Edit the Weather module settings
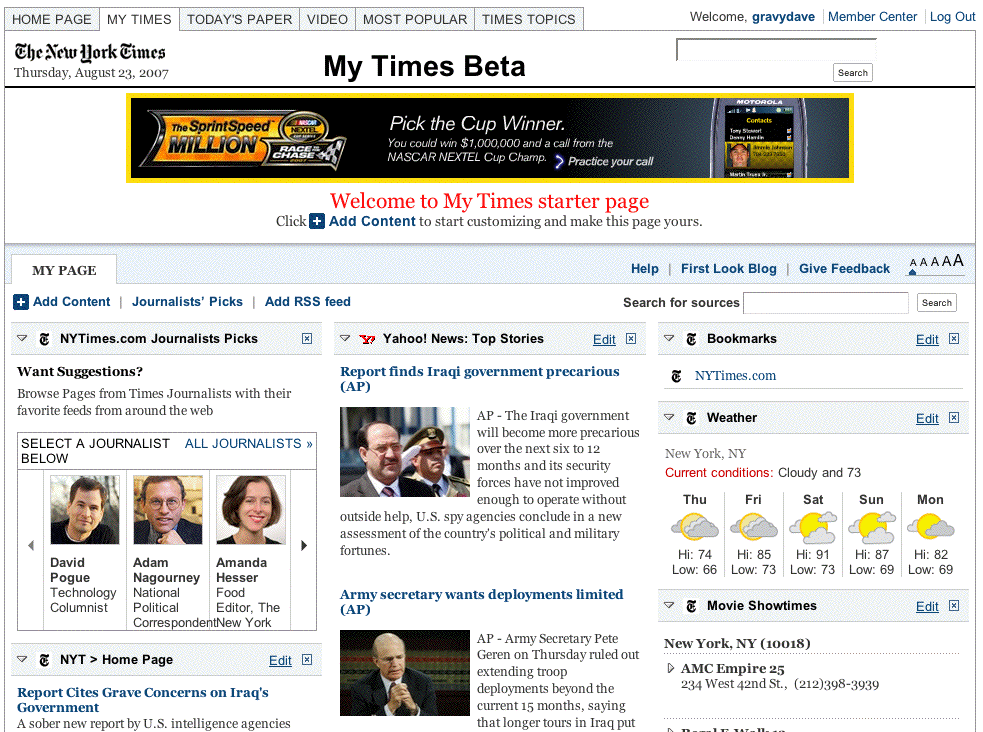 (x=927, y=419)
